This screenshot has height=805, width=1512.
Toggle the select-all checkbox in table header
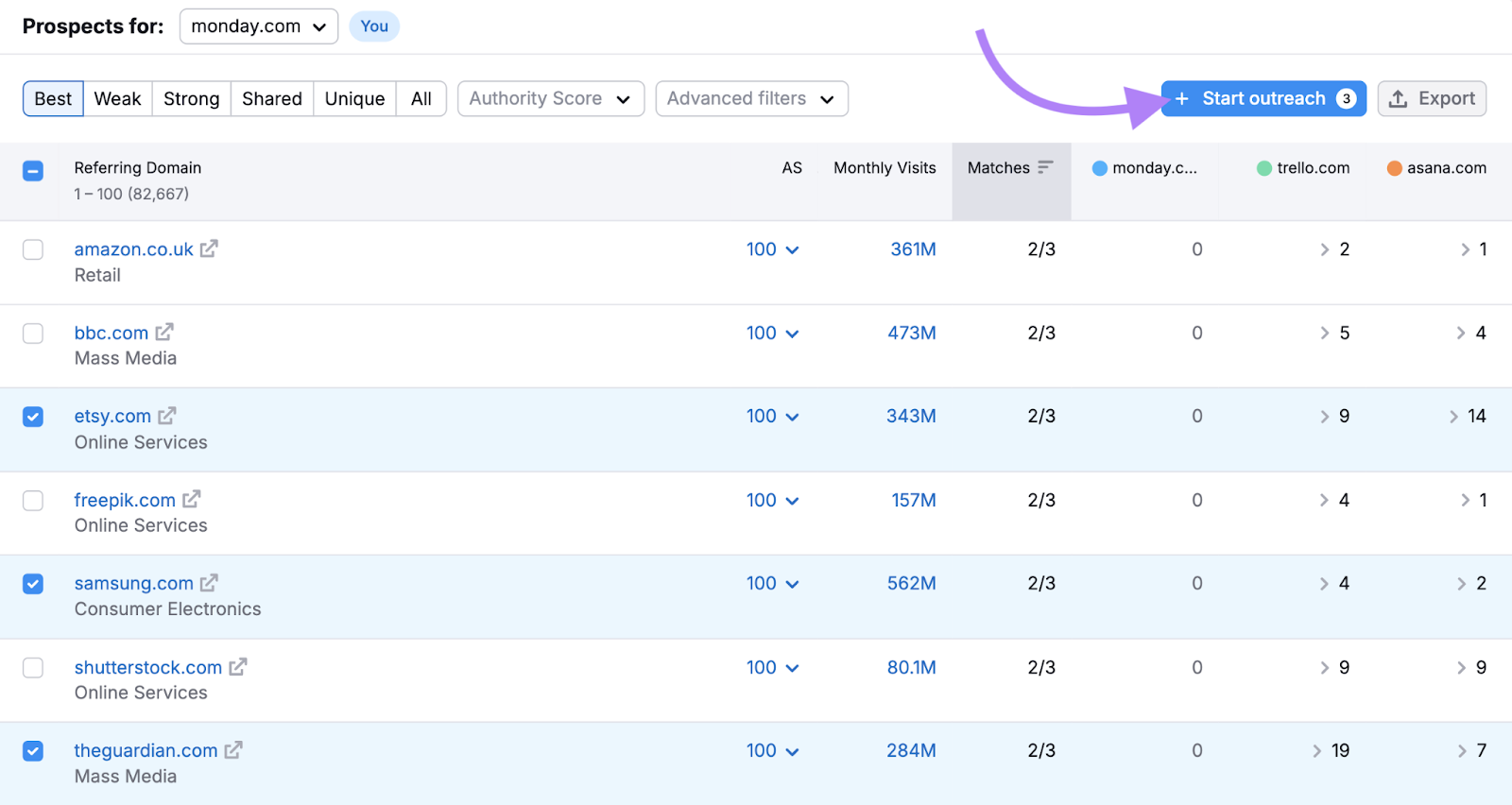[x=33, y=171]
